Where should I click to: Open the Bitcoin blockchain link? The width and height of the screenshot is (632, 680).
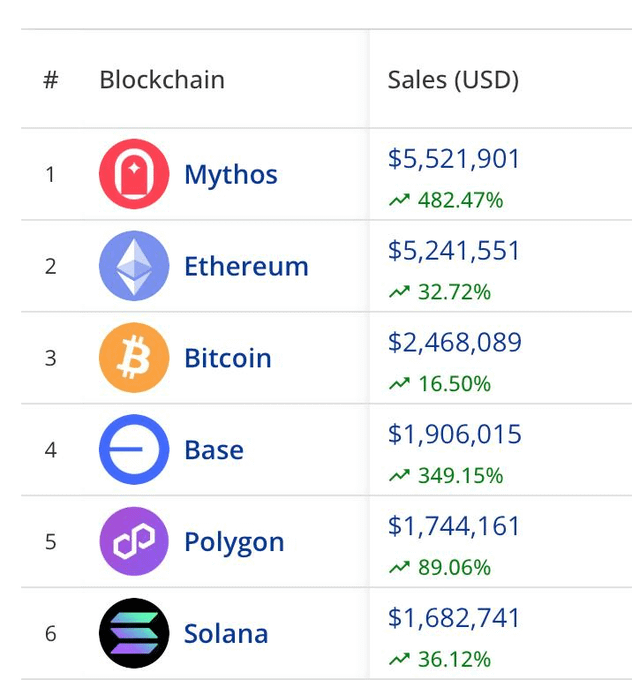pyautogui.click(x=228, y=358)
